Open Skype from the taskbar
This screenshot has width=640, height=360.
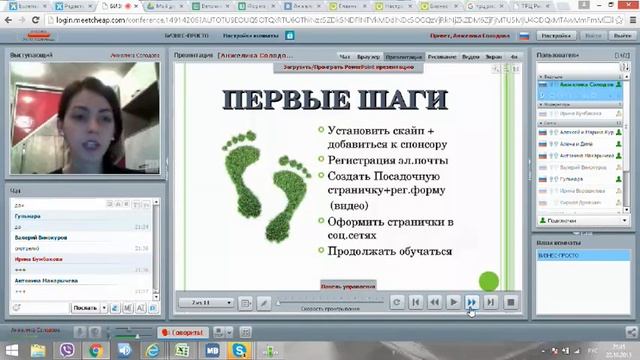coord(239,350)
